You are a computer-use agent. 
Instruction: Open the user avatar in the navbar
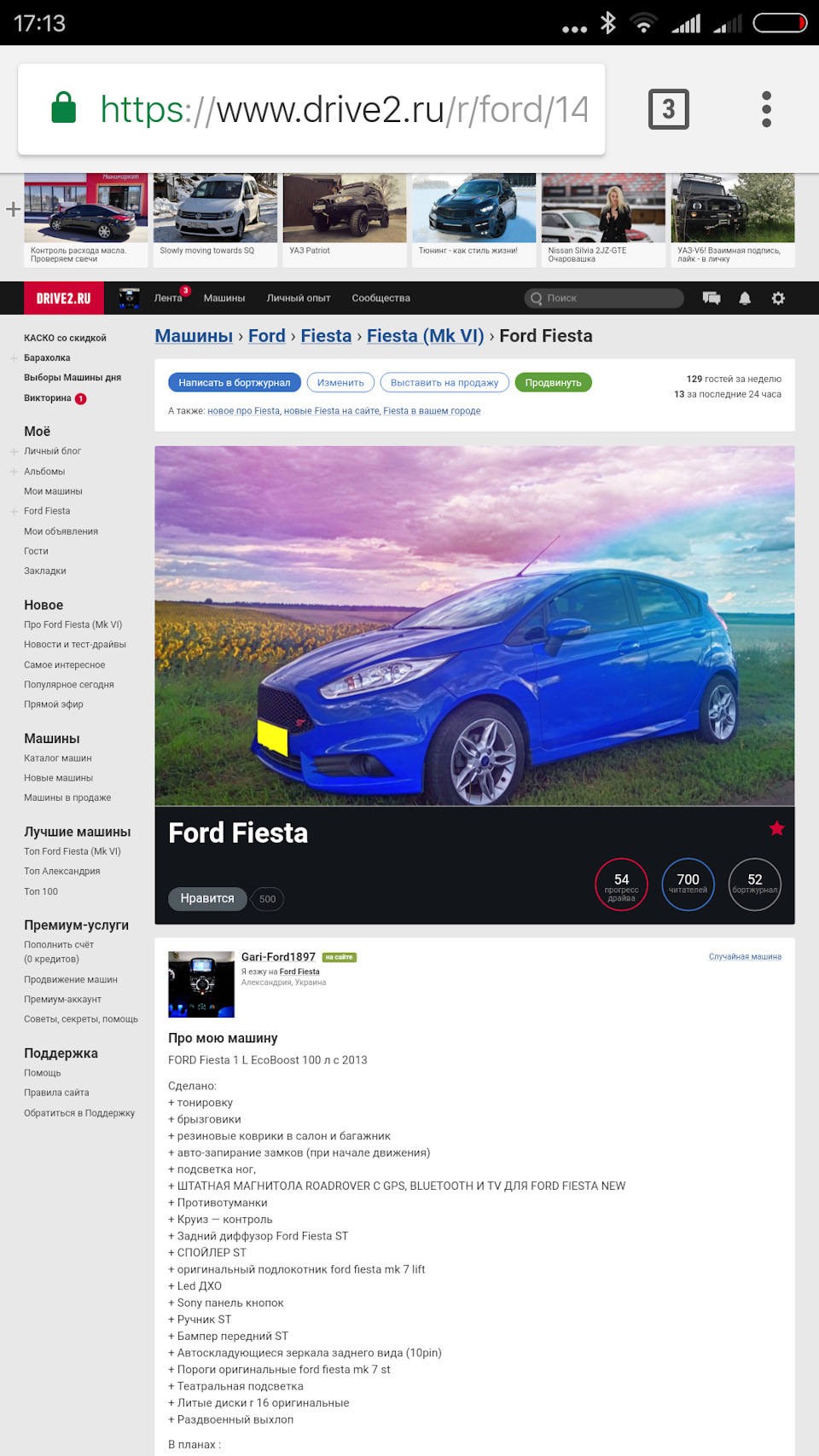pos(129,299)
